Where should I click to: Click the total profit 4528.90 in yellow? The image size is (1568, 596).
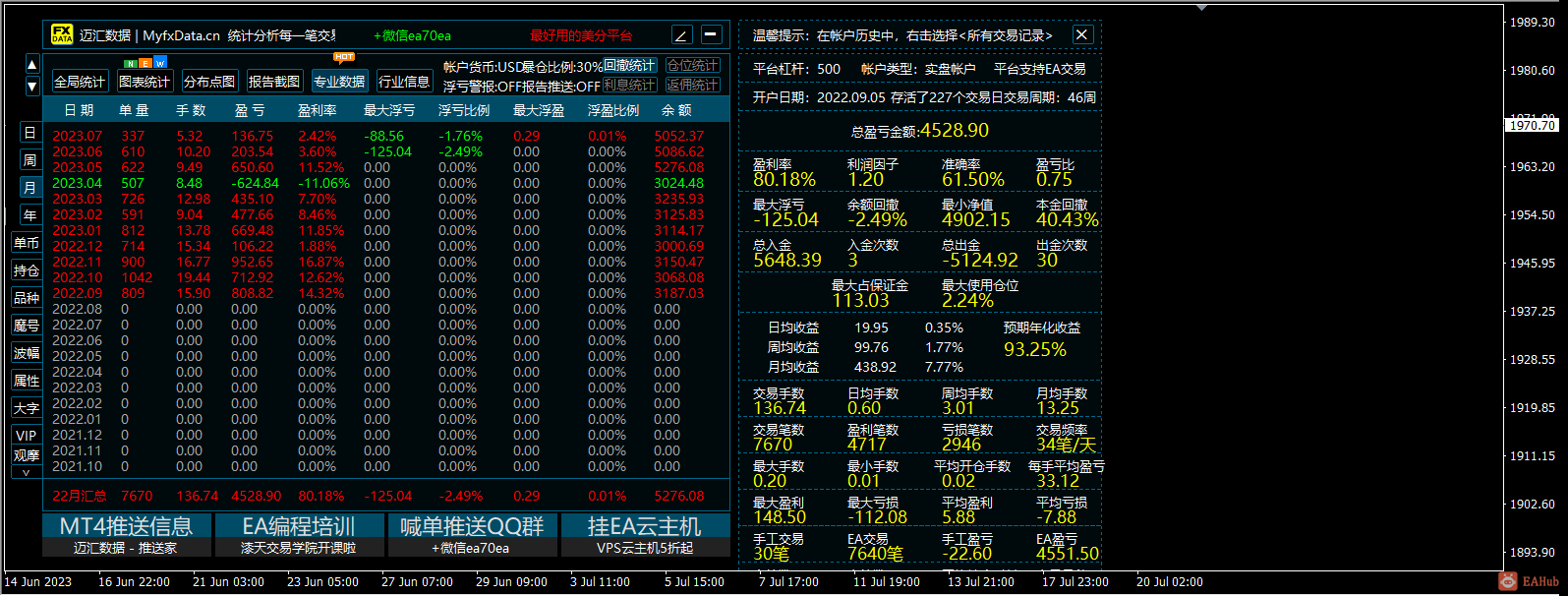955,130
